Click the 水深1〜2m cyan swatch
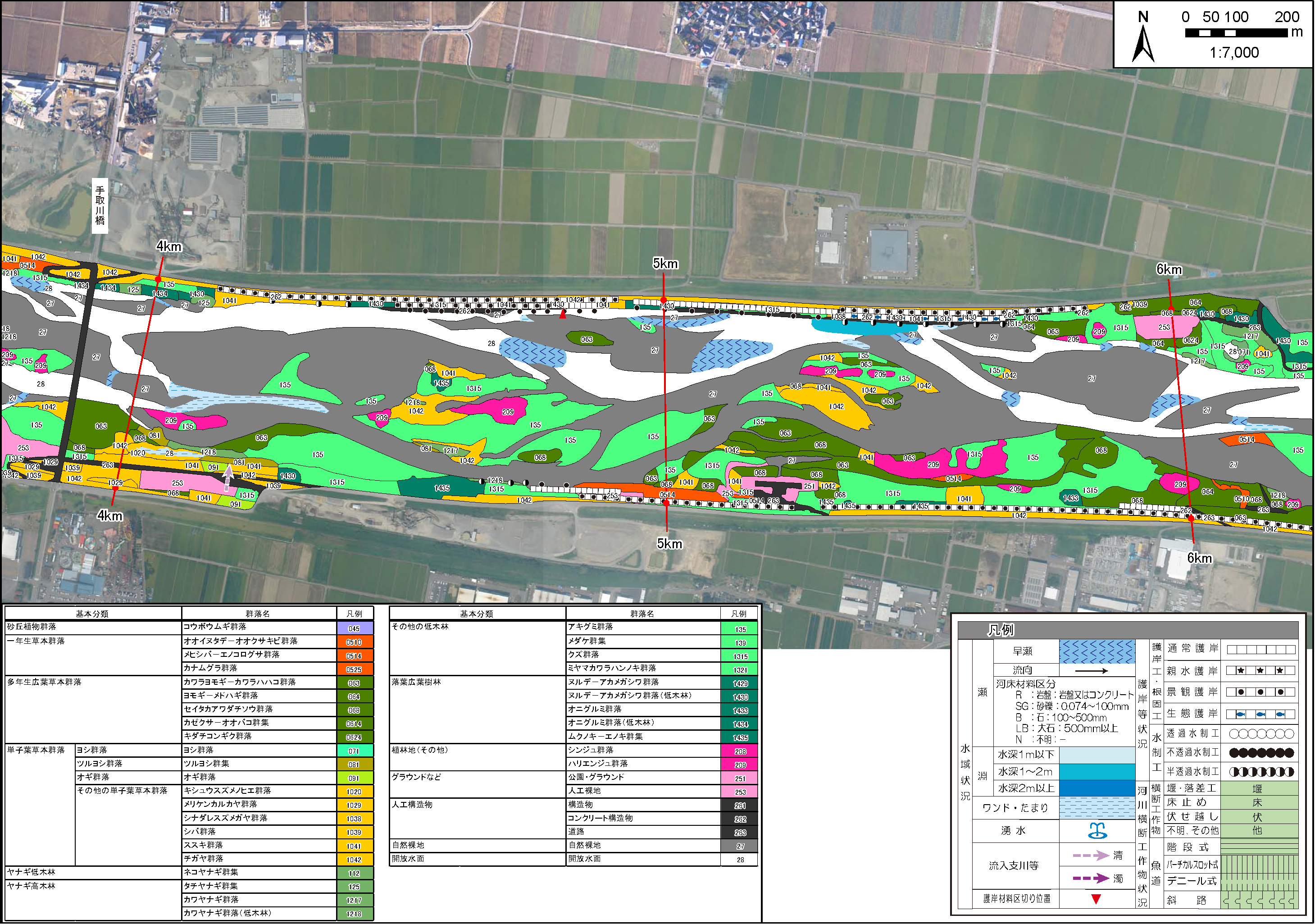This screenshot has height=924, width=1315. [1096, 772]
